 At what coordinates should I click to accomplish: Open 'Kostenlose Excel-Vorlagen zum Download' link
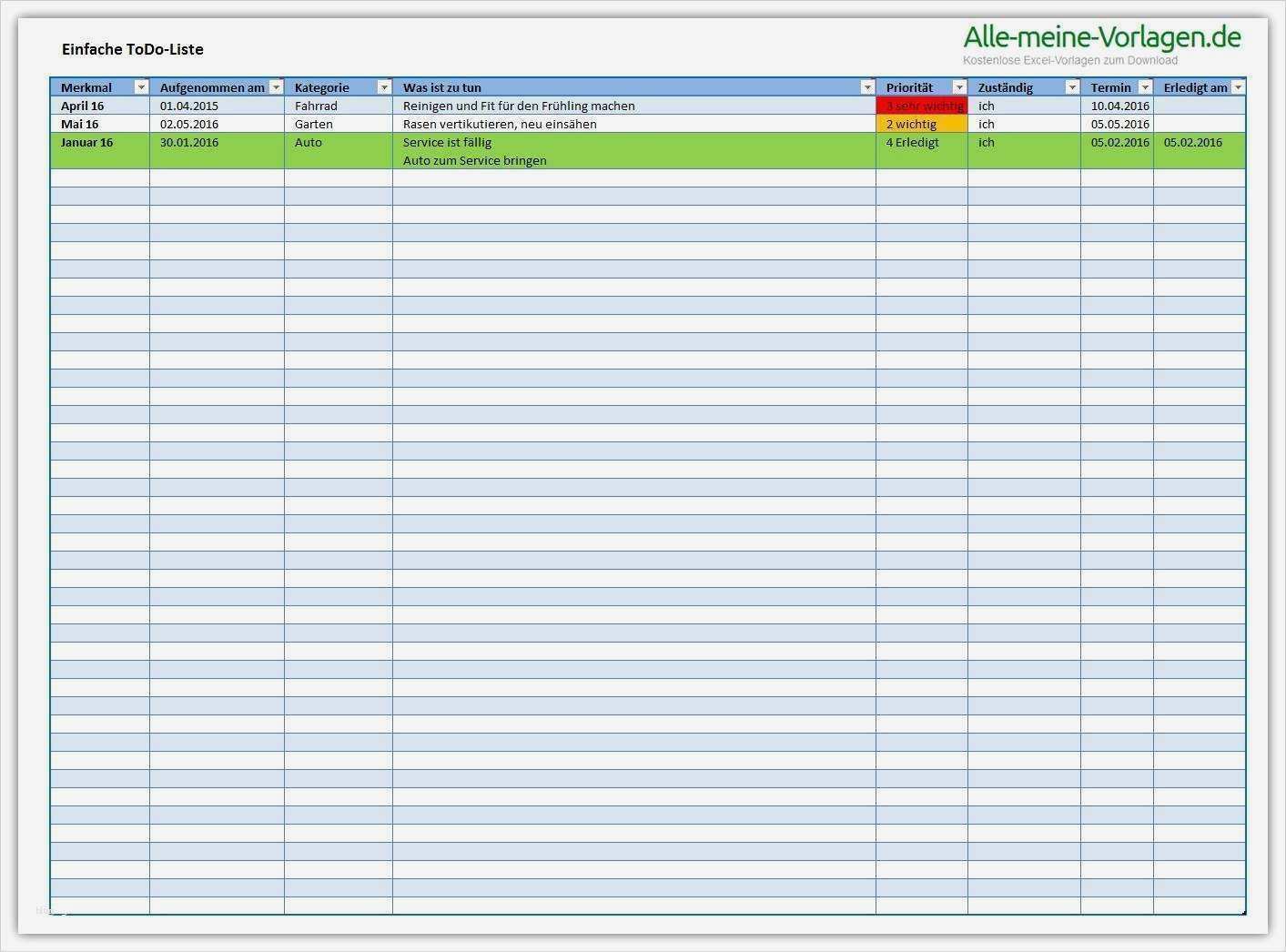click(1070, 60)
